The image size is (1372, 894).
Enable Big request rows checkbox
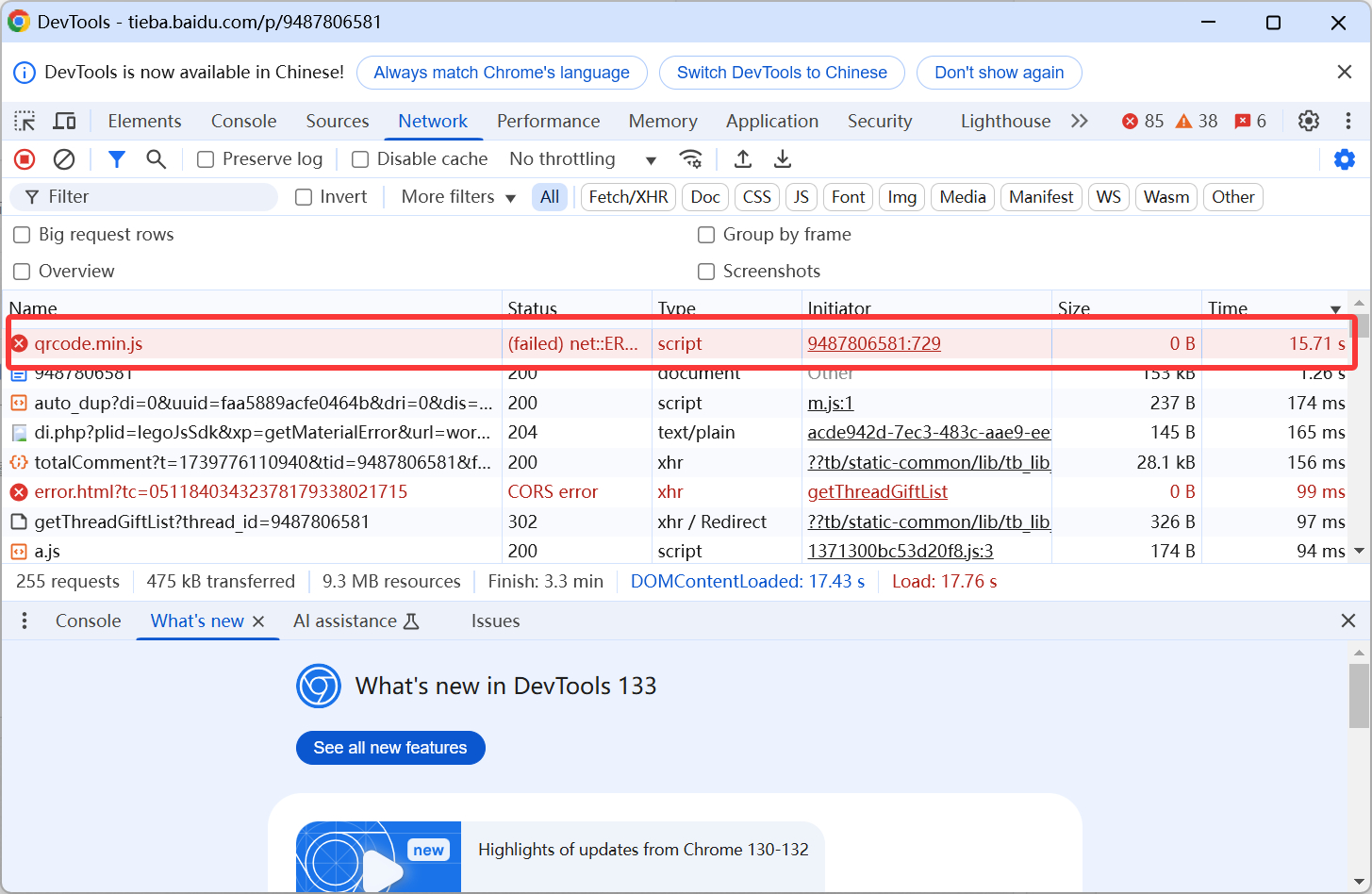click(x=22, y=235)
